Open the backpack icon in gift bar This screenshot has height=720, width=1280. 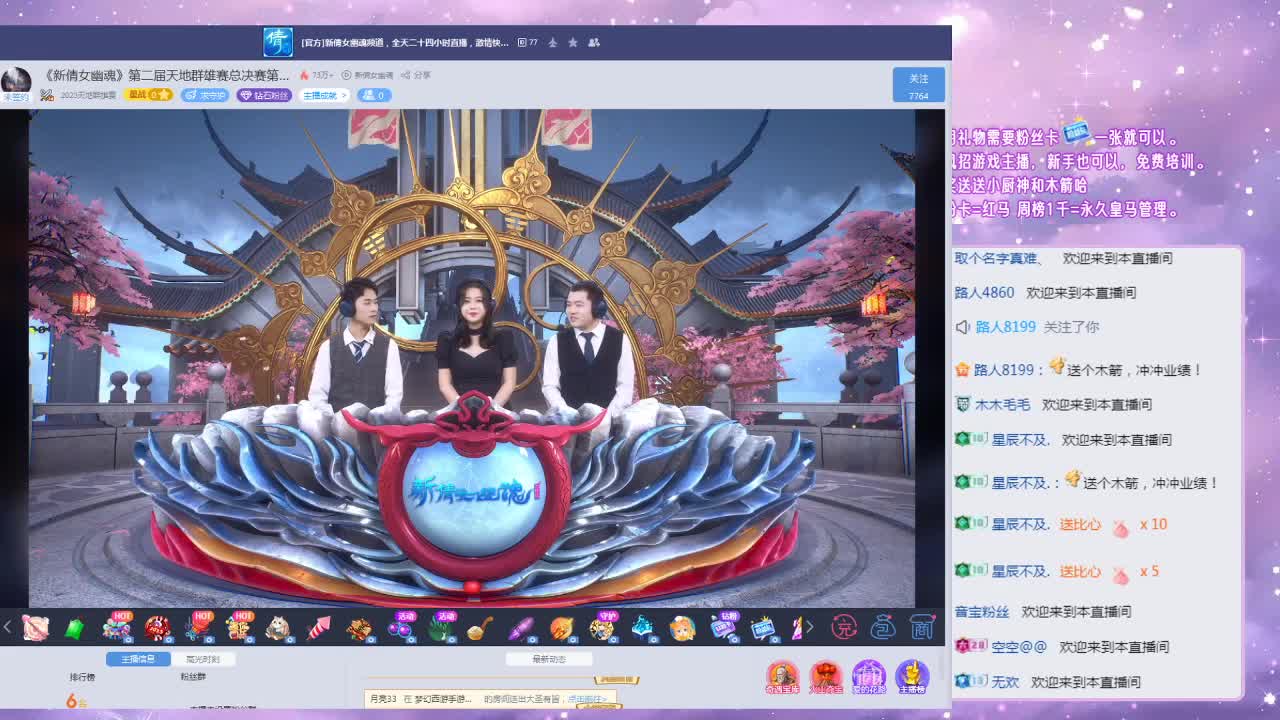(883, 628)
